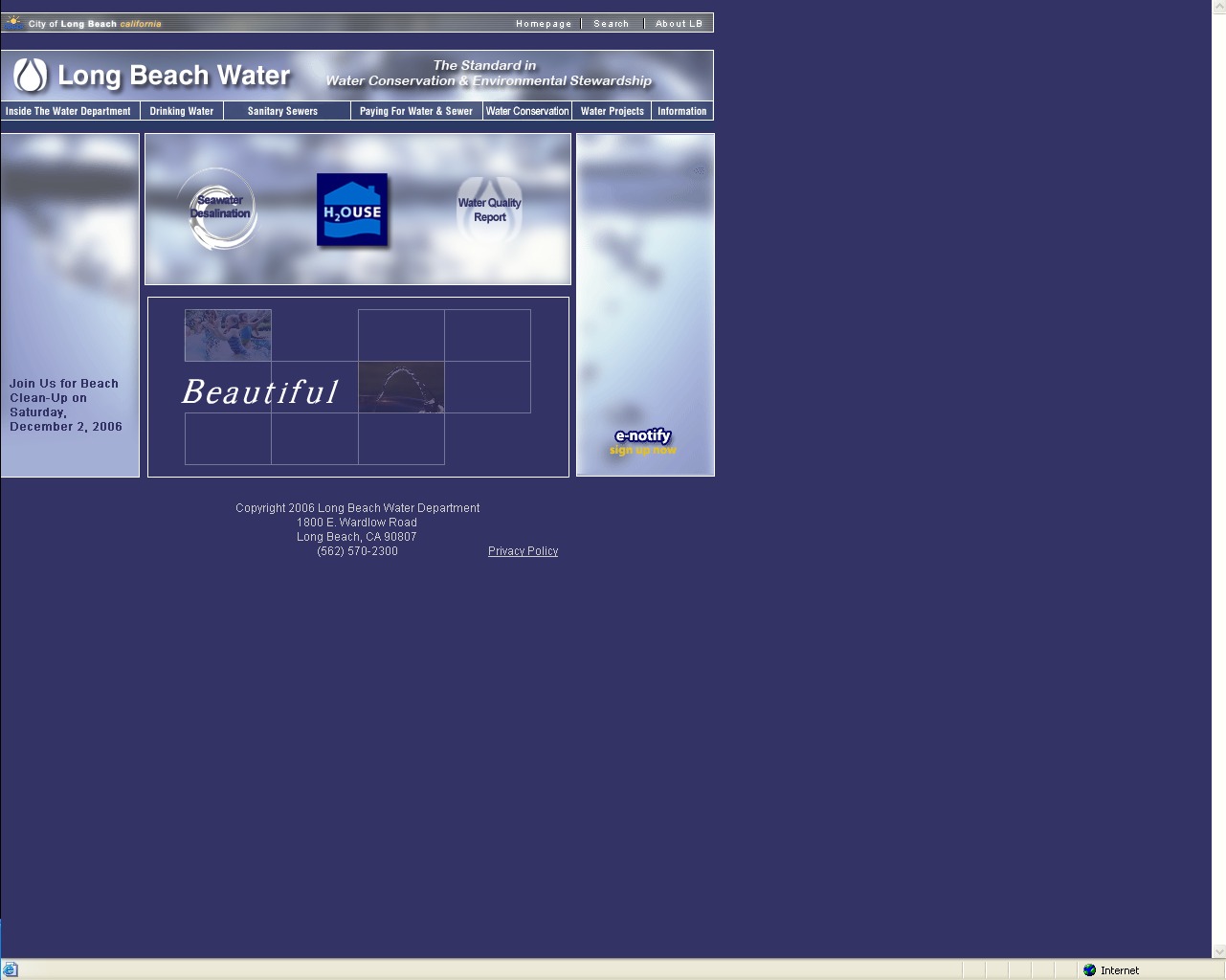Click the City of Long Beach sun logo
This screenshot has width=1226, height=980.
point(14,22)
